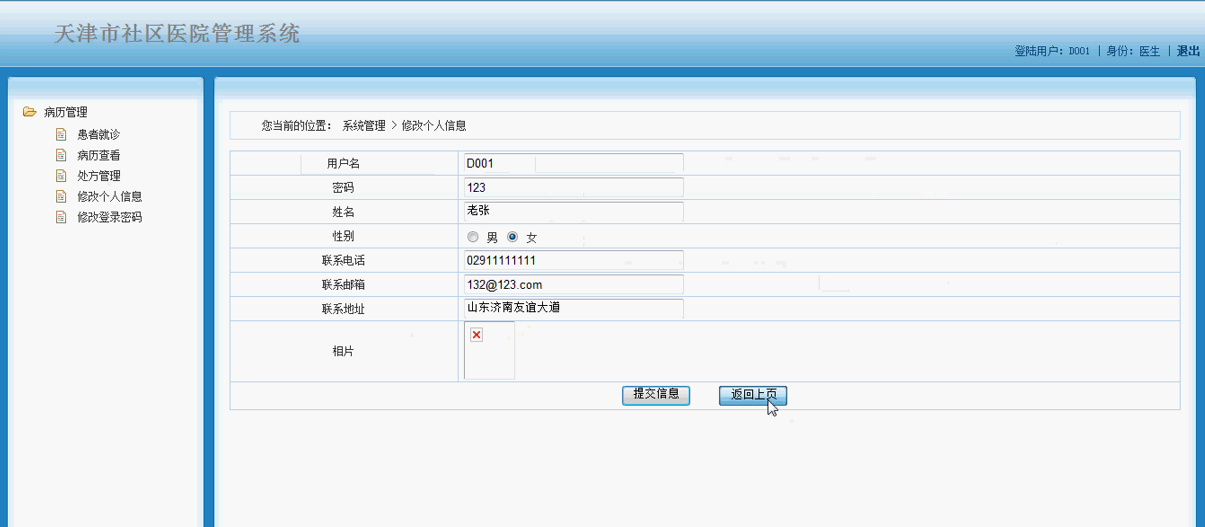This screenshot has height=527, width=1205.
Task: Click the 返回上页 button
Action: tap(753, 395)
